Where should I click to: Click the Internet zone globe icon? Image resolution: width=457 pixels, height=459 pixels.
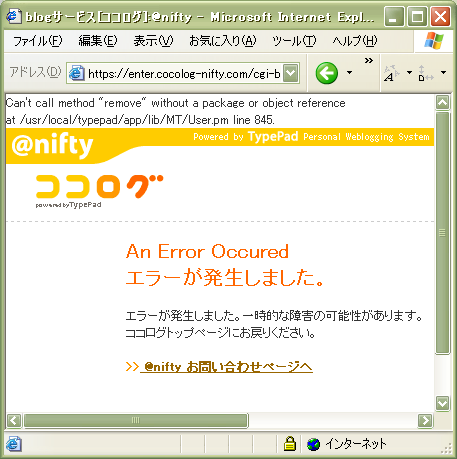313,444
